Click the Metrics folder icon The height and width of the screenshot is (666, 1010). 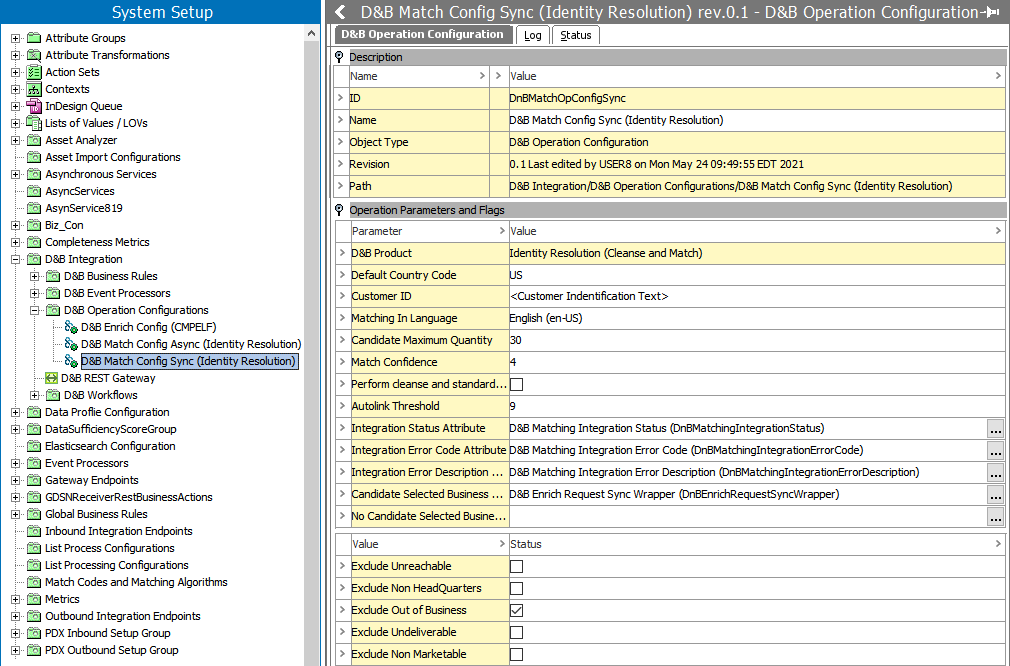(34, 599)
